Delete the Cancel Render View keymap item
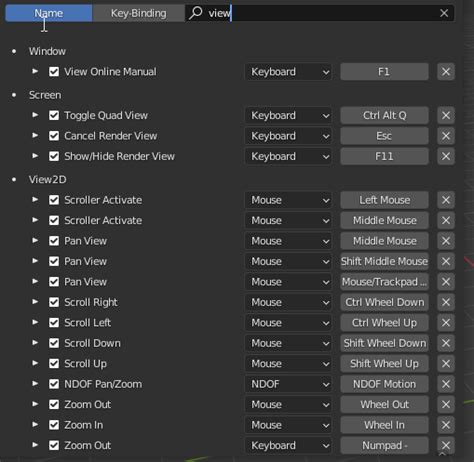The image size is (474, 462). point(446,136)
